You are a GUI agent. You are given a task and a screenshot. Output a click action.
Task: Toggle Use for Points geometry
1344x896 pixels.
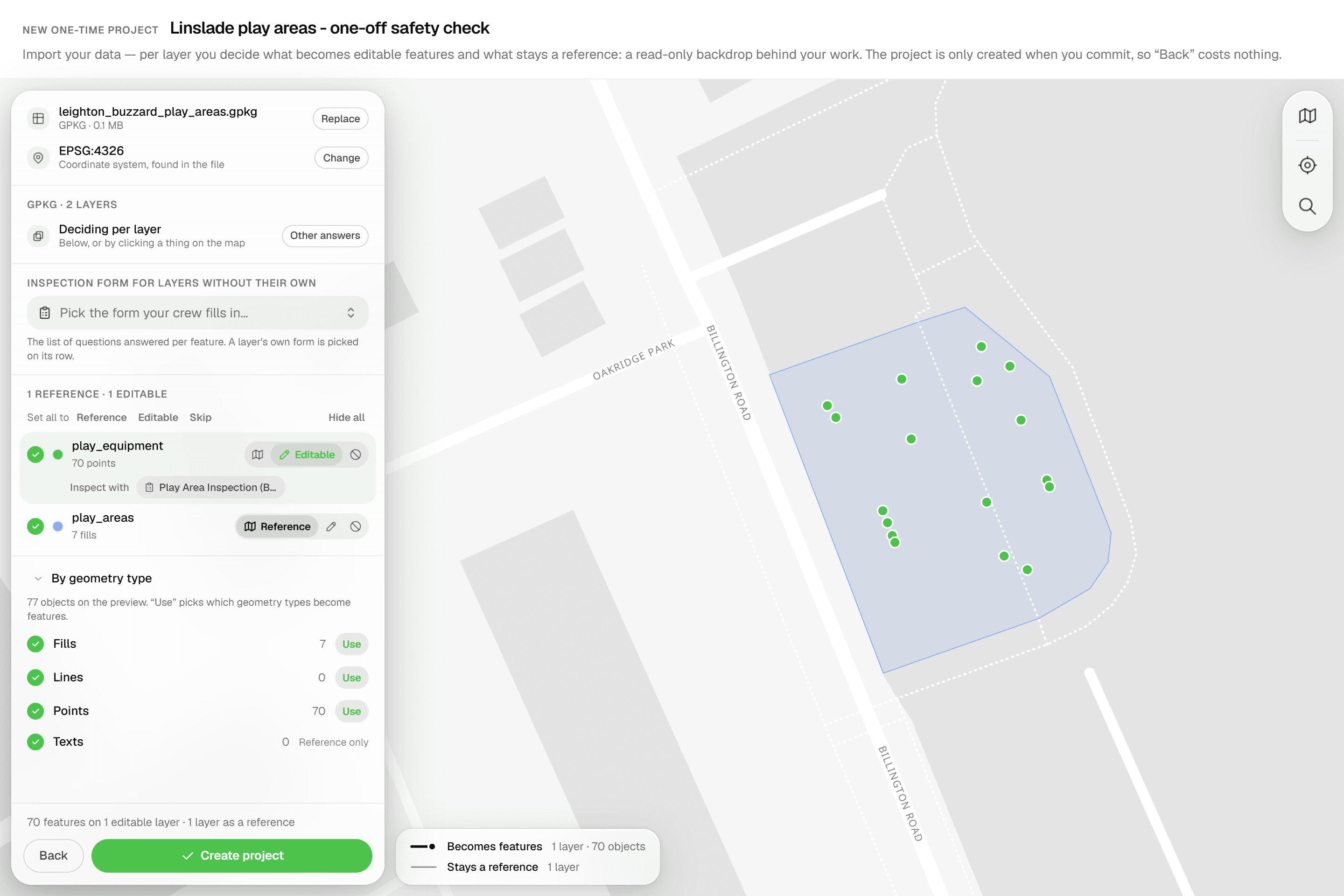coord(351,711)
